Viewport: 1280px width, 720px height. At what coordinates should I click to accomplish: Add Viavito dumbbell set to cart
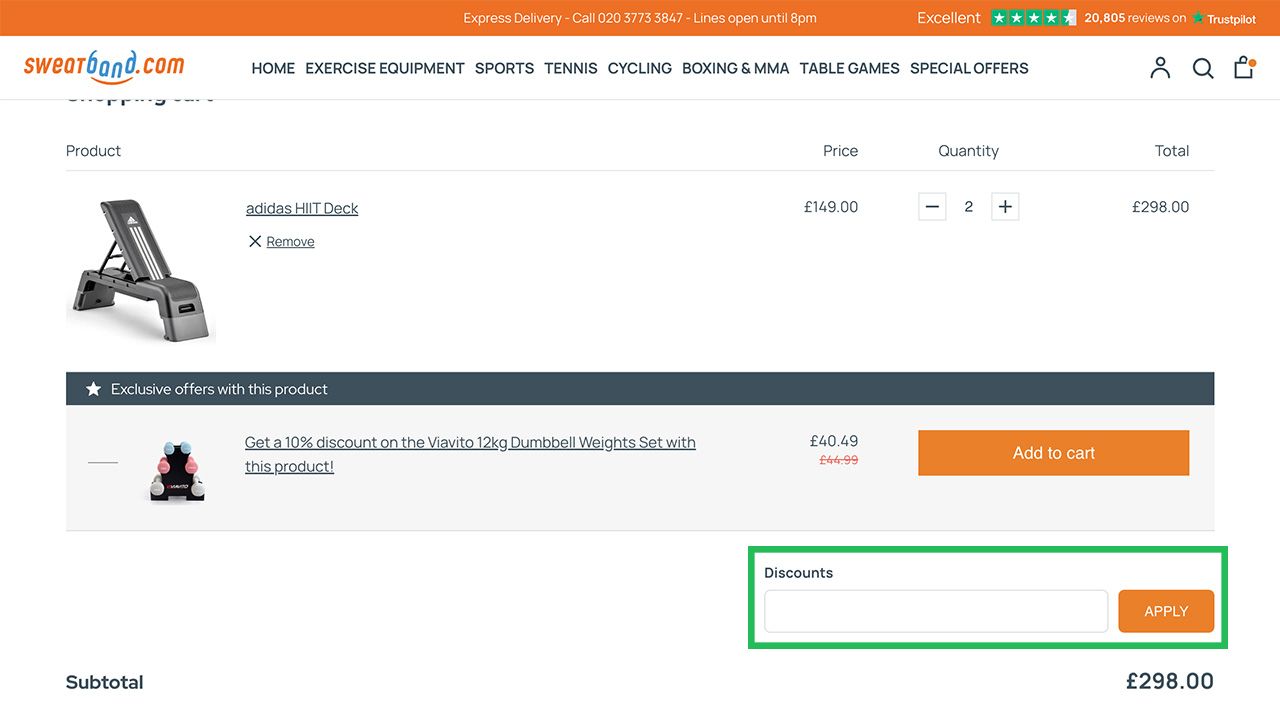pyautogui.click(x=1054, y=453)
